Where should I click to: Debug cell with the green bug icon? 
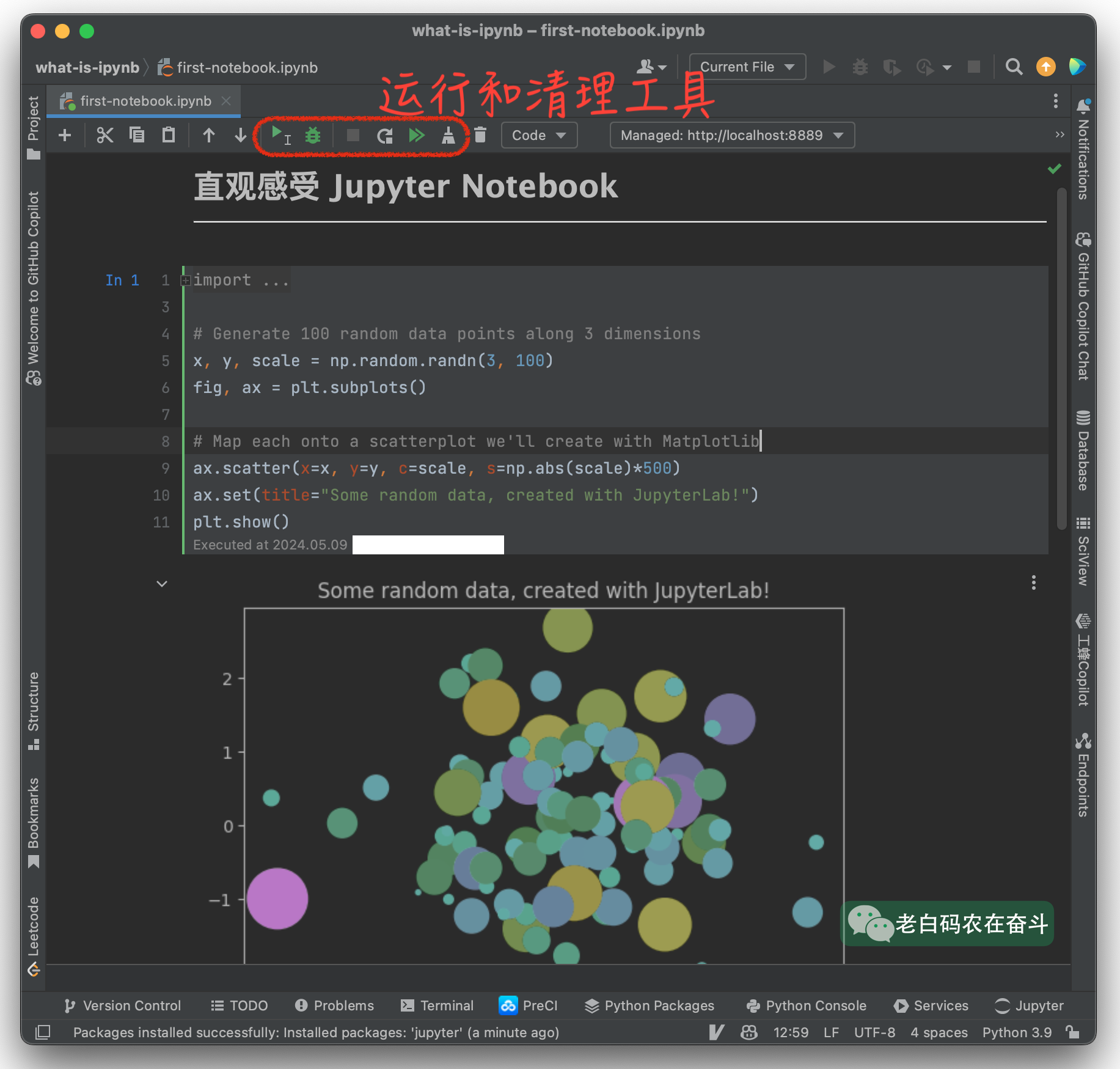click(x=313, y=135)
